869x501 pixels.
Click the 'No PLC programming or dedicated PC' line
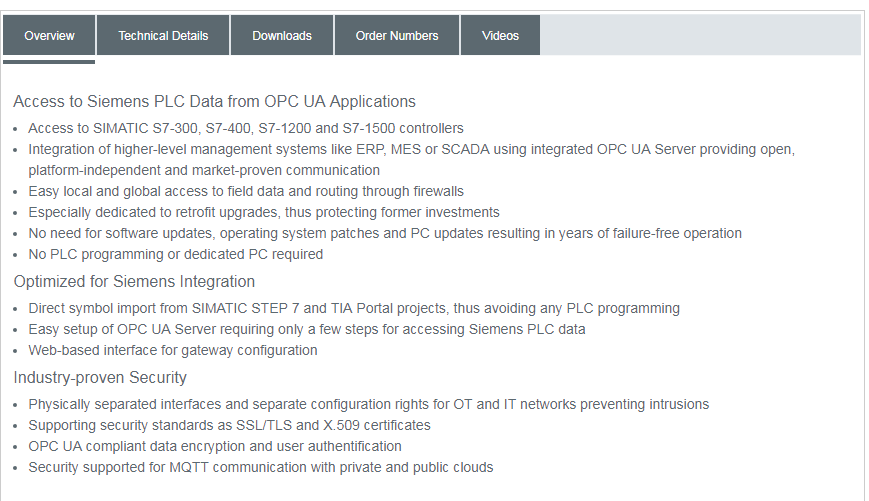(176, 254)
